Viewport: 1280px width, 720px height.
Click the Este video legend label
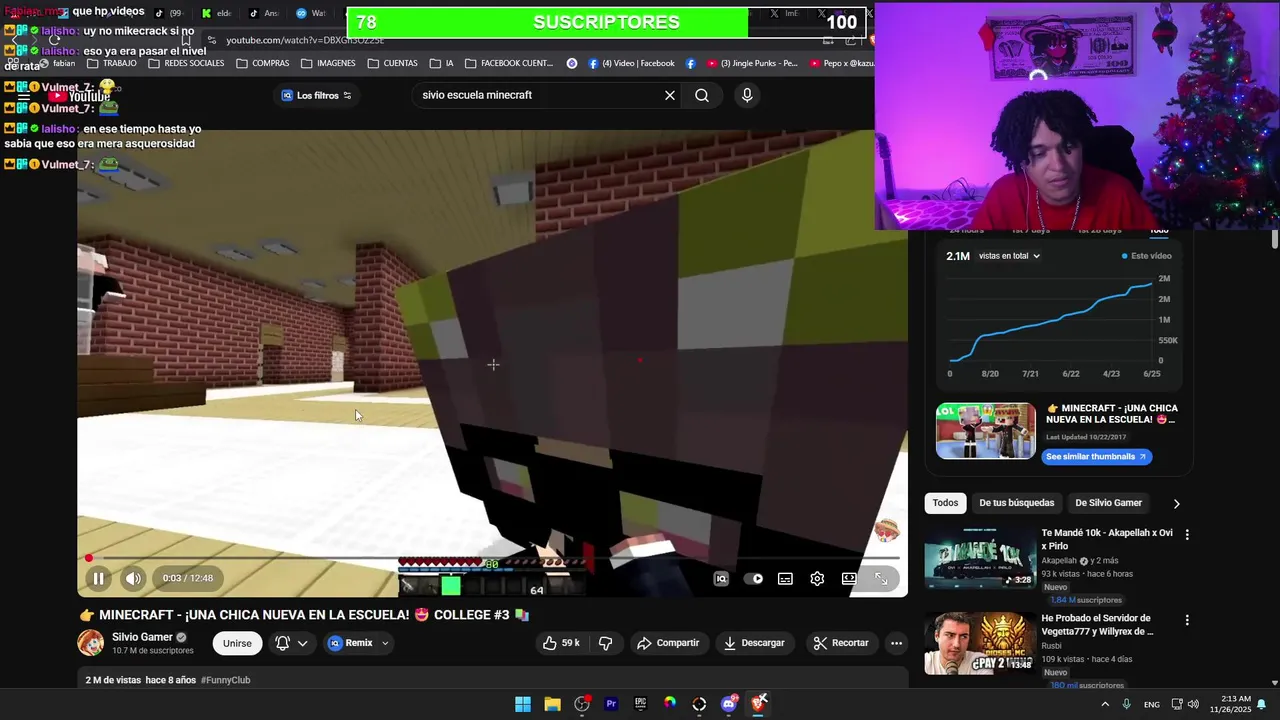pos(1146,256)
